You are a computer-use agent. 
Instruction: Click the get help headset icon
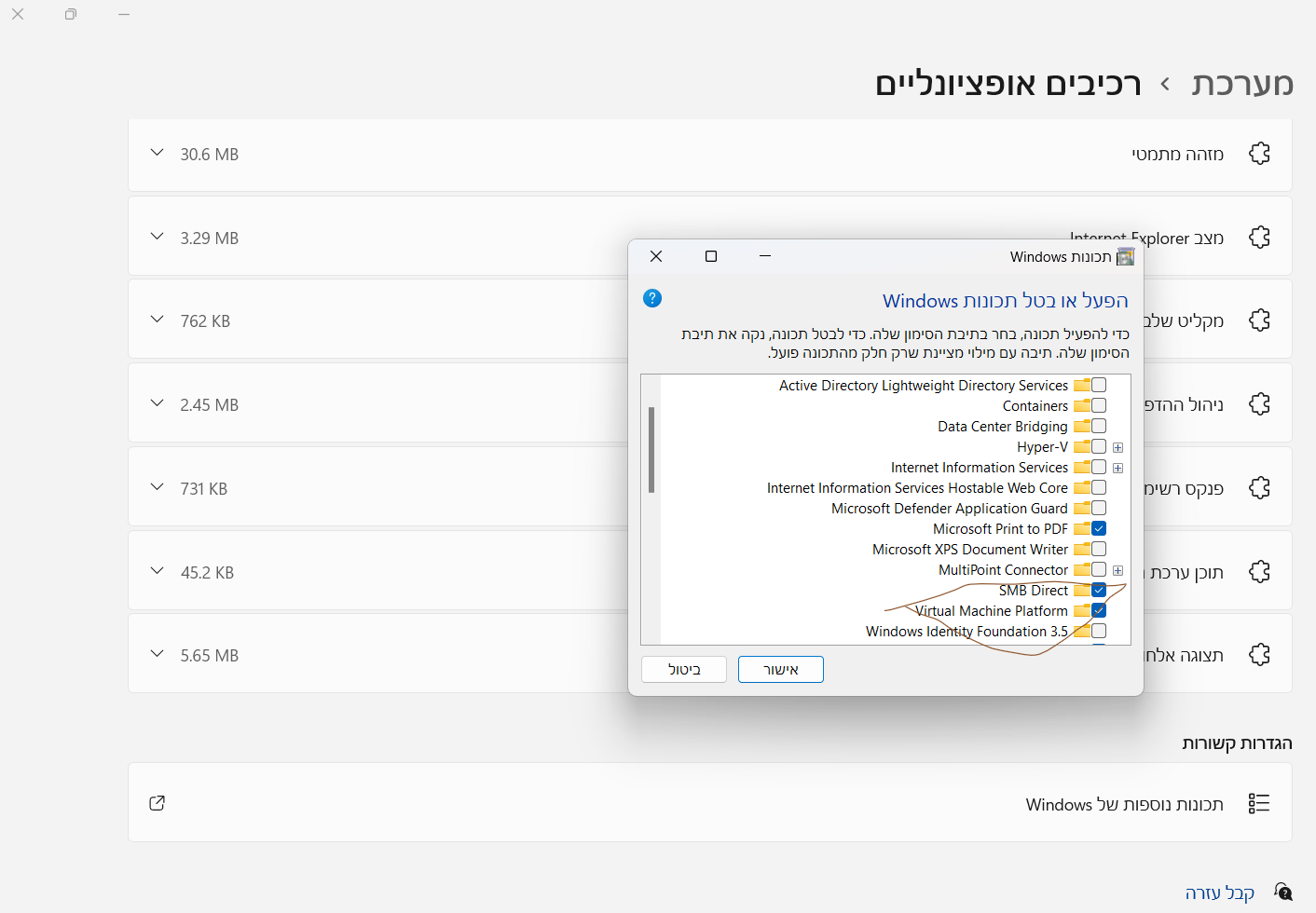pyautogui.click(x=1283, y=893)
